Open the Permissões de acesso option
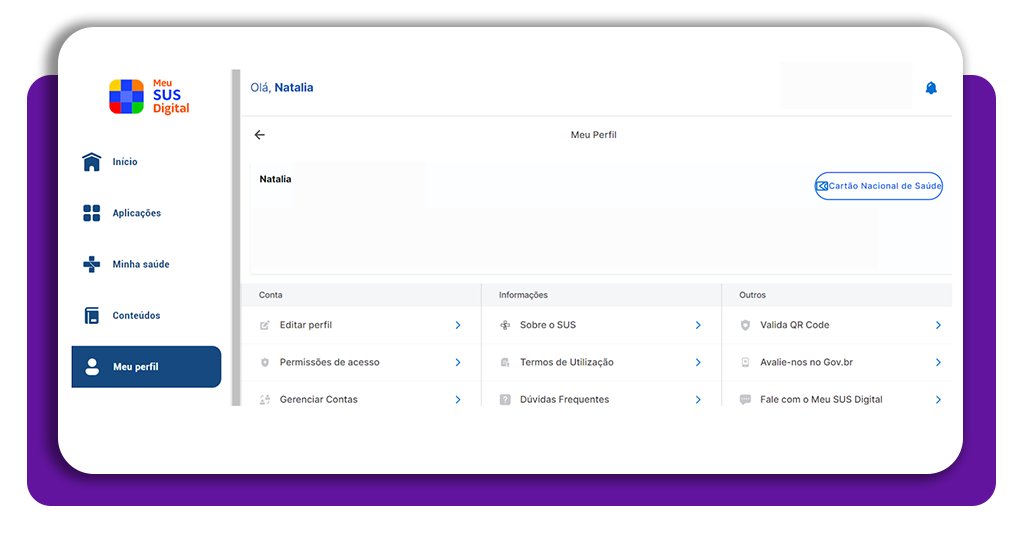This screenshot has width=1024, height=536. click(x=361, y=362)
